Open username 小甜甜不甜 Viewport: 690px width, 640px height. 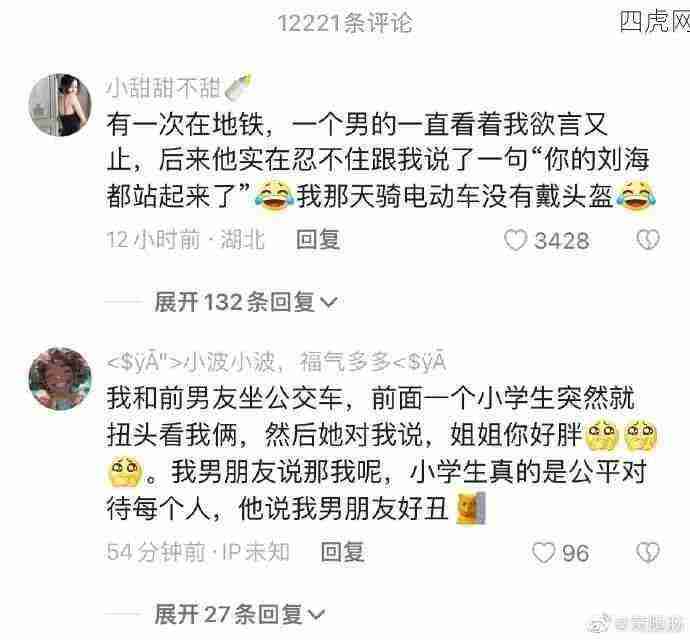(x=163, y=88)
